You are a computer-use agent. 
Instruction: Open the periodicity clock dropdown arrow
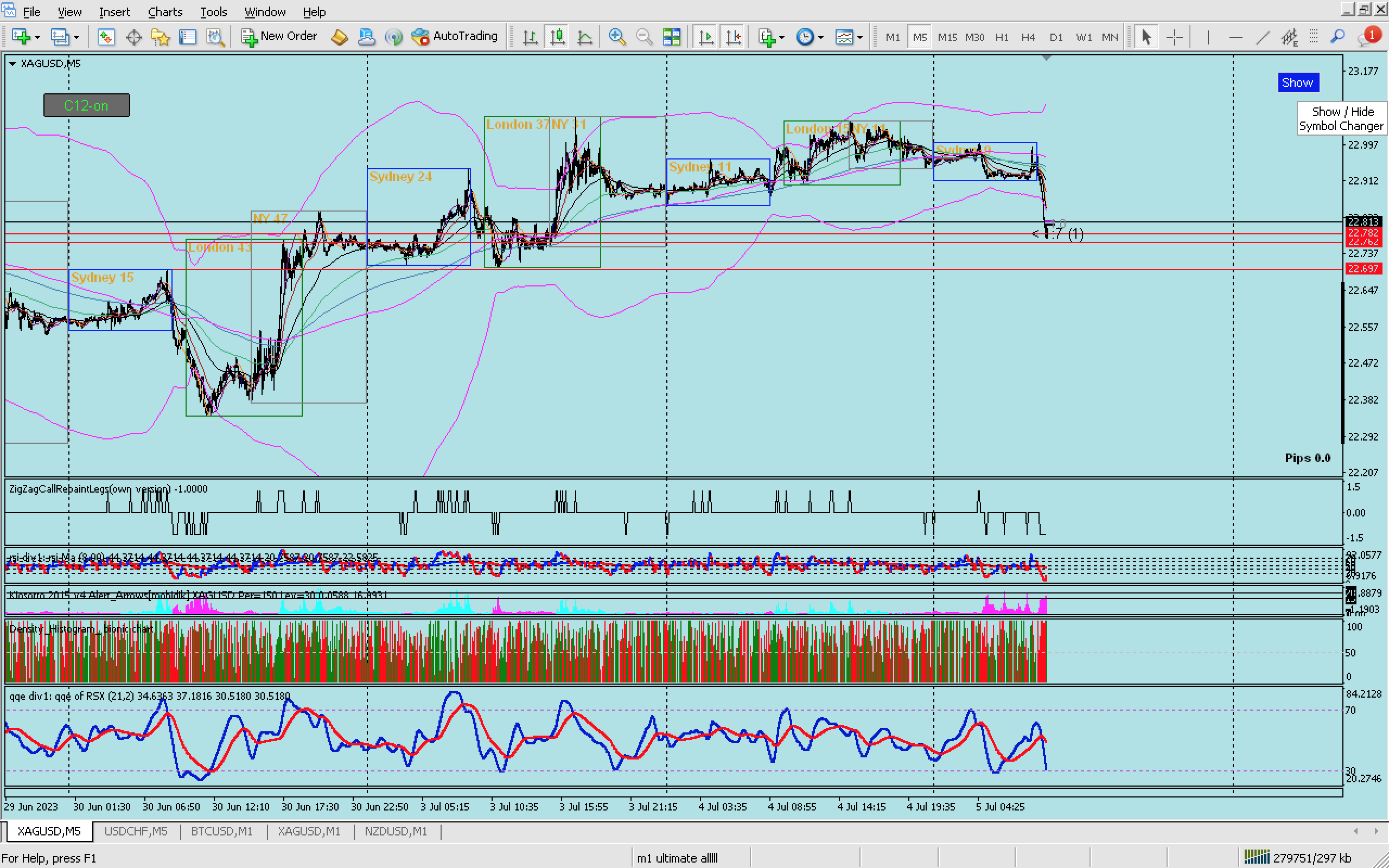(x=821, y=37)
